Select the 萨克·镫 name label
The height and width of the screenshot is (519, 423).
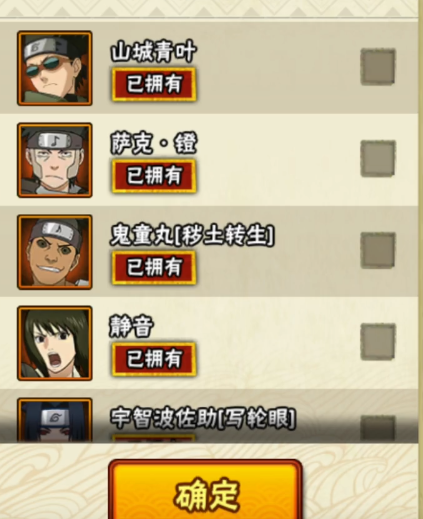point(154,144)
